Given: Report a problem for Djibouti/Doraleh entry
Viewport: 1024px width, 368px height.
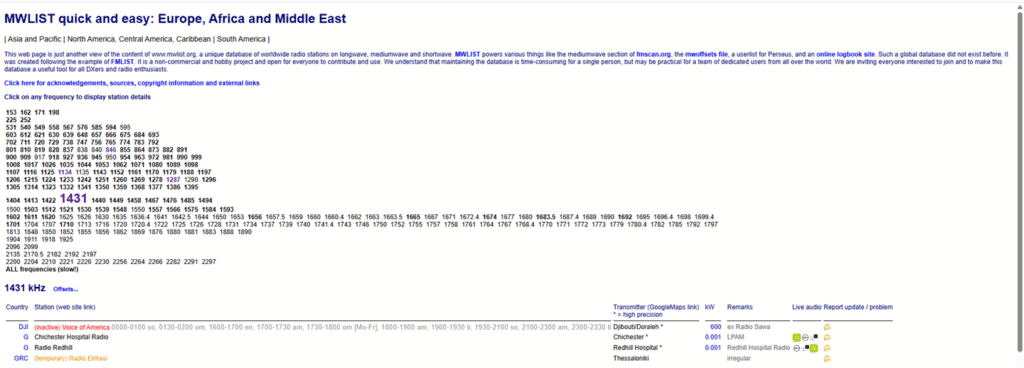Looking at the screenshot, I should (827, 327).
